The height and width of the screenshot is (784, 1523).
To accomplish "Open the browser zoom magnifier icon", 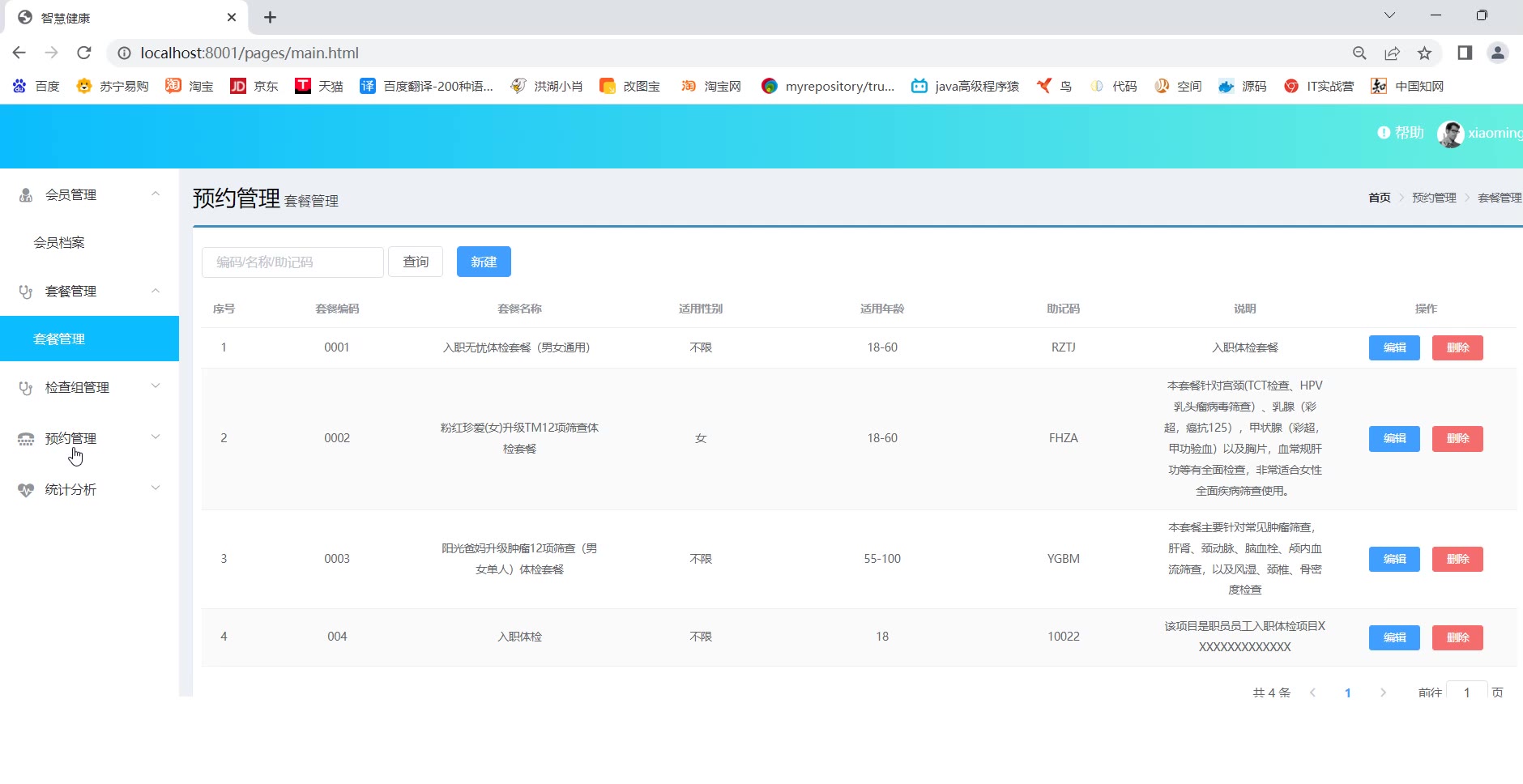I will pos(1359,53).
